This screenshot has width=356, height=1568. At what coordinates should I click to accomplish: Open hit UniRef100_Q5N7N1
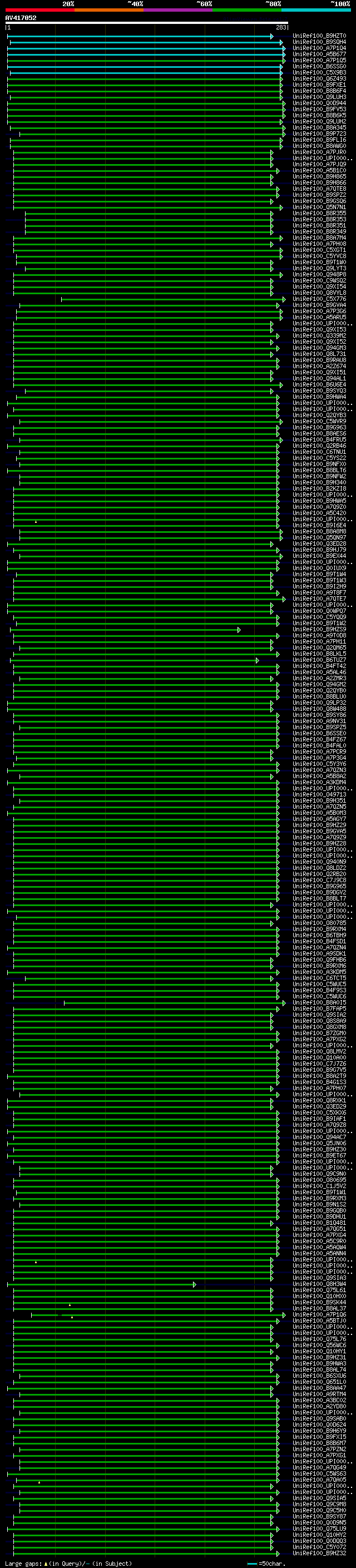319,207
